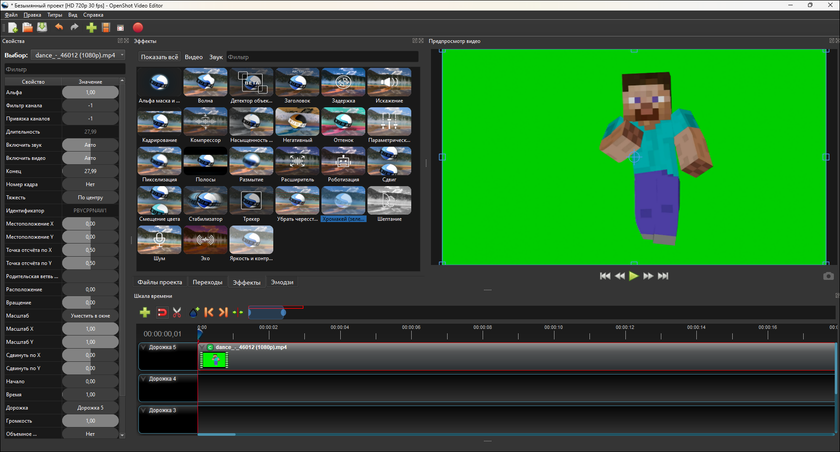Open the Дорожка 3 track menu arrow
The image size is (840, 452).
(x=143, y=411)
